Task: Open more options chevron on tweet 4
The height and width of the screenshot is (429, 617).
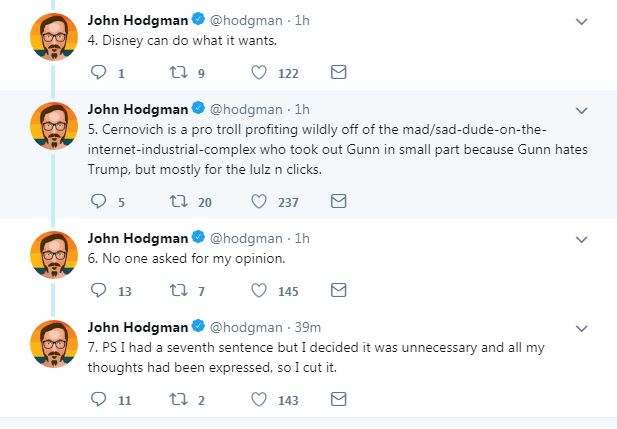Action: pos(582,20)
